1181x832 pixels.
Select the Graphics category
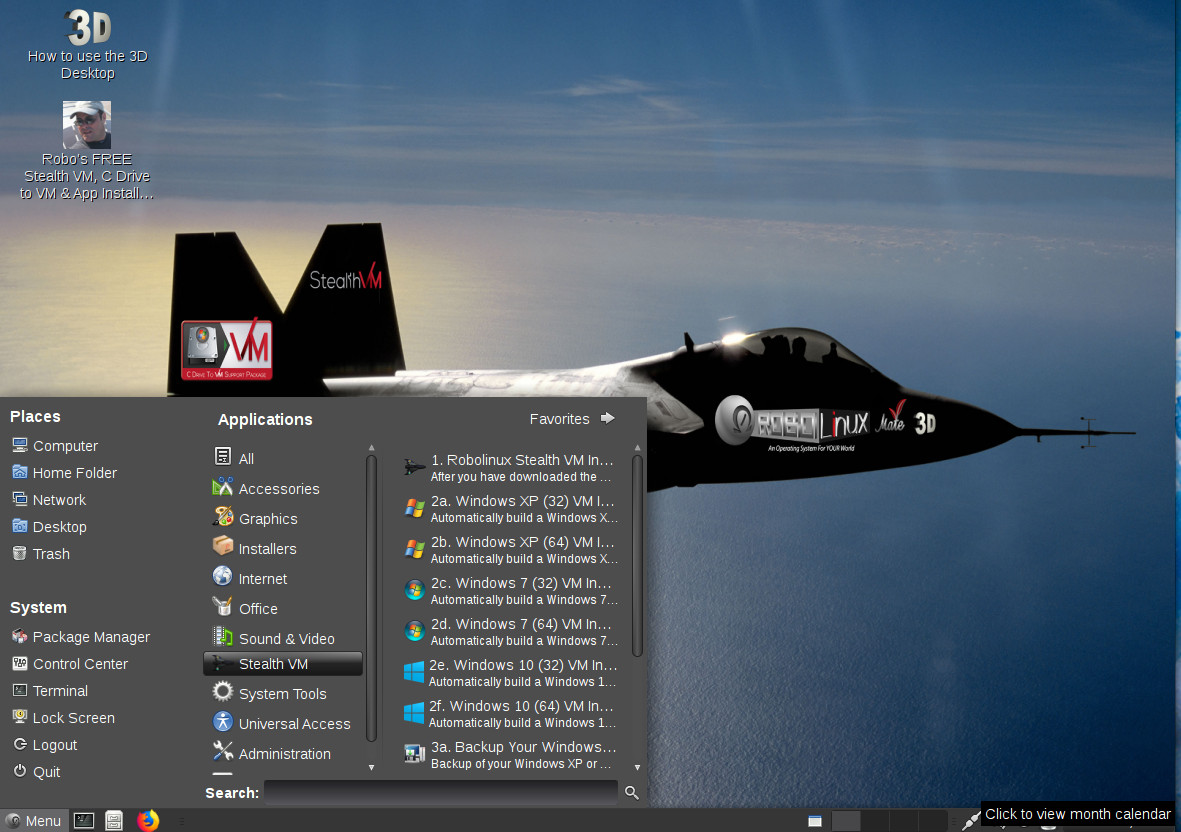pos(283,518)
